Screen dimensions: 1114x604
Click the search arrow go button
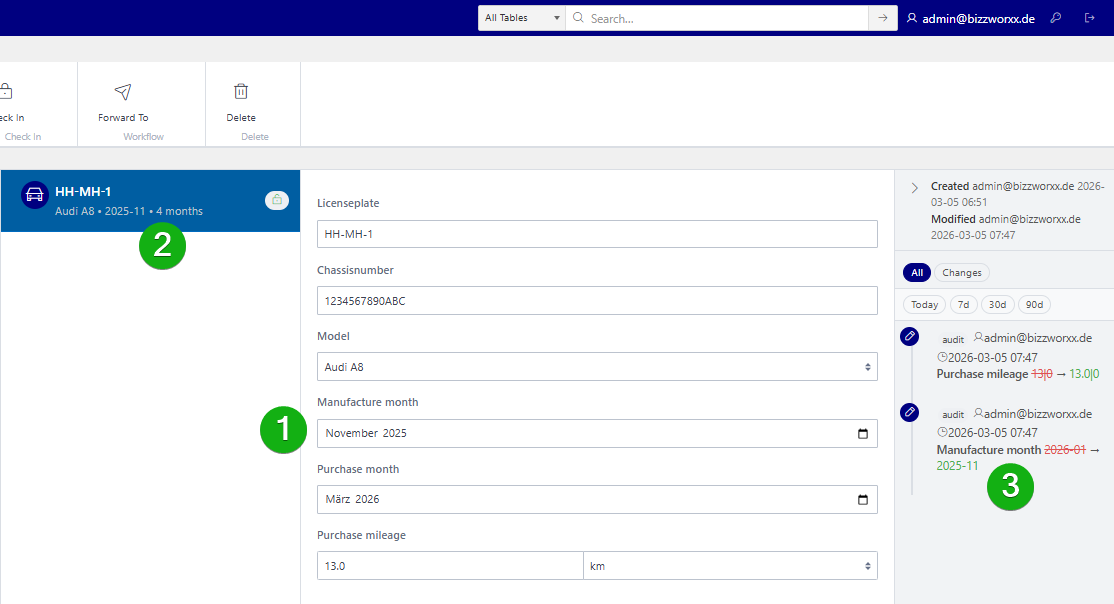coord(883,18)
